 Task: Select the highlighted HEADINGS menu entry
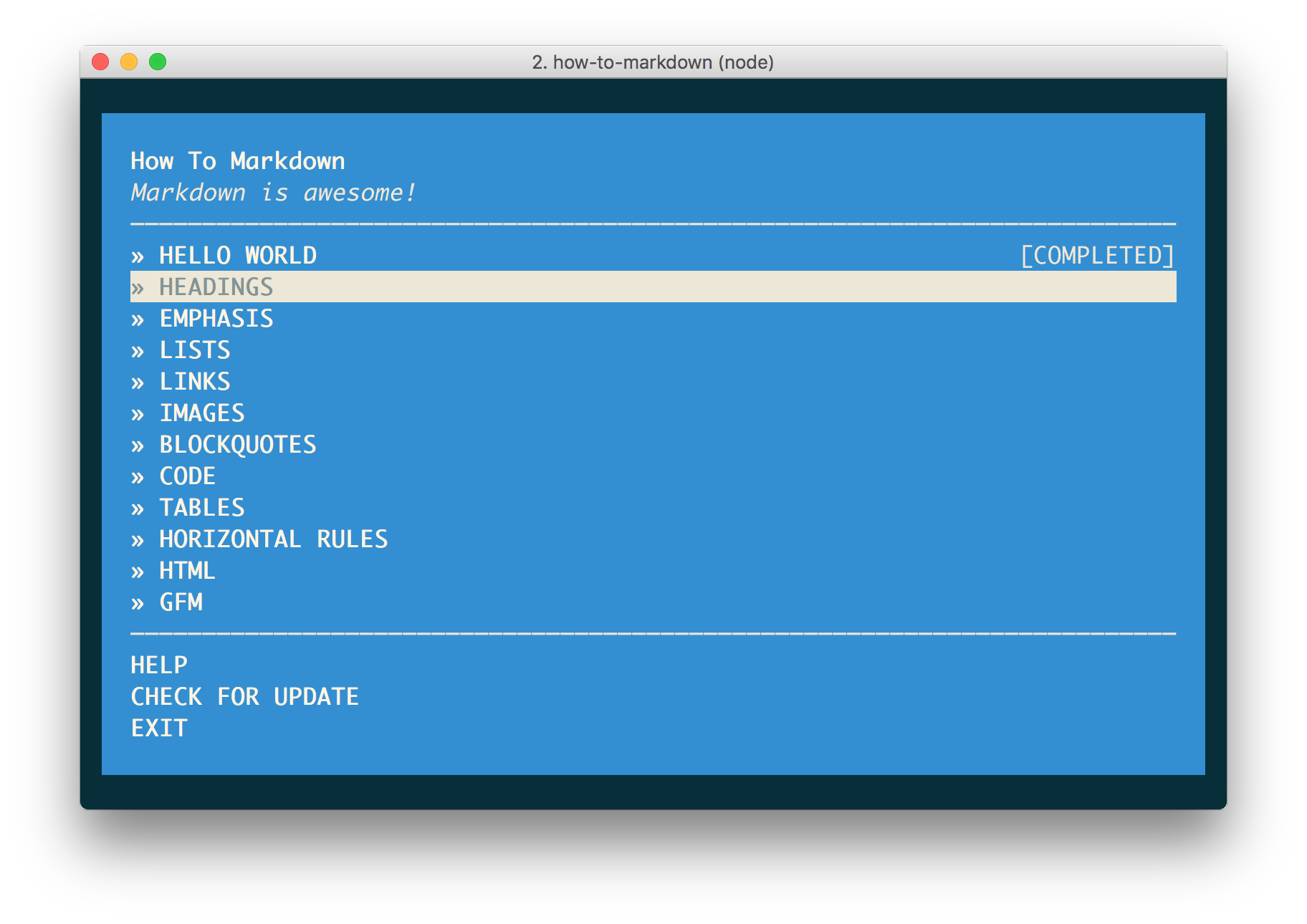click(216, 287)
